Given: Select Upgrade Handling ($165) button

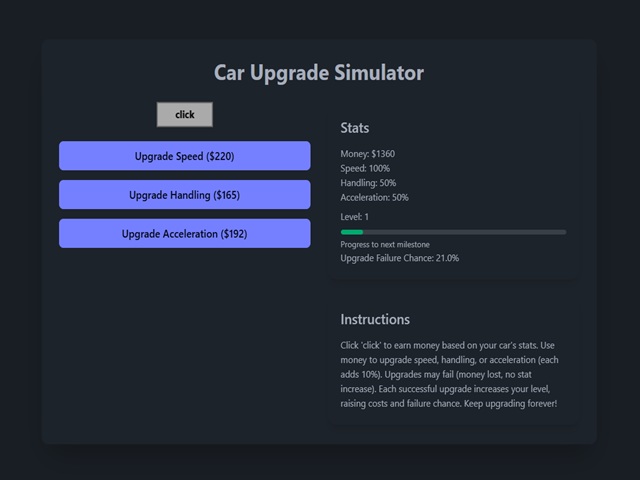Looking at the screenshot, I should (x=184, y=195).
